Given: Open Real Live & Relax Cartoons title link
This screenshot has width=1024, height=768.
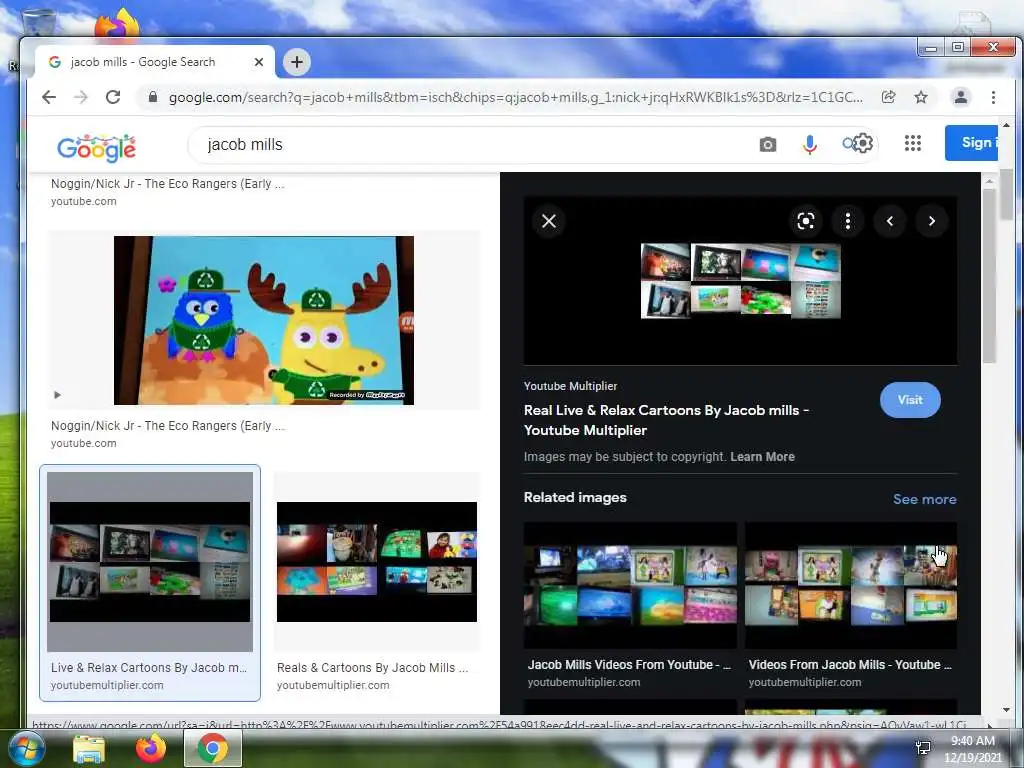Looking at the screenshot, I should pyautogui.click(x=666, y=420).
